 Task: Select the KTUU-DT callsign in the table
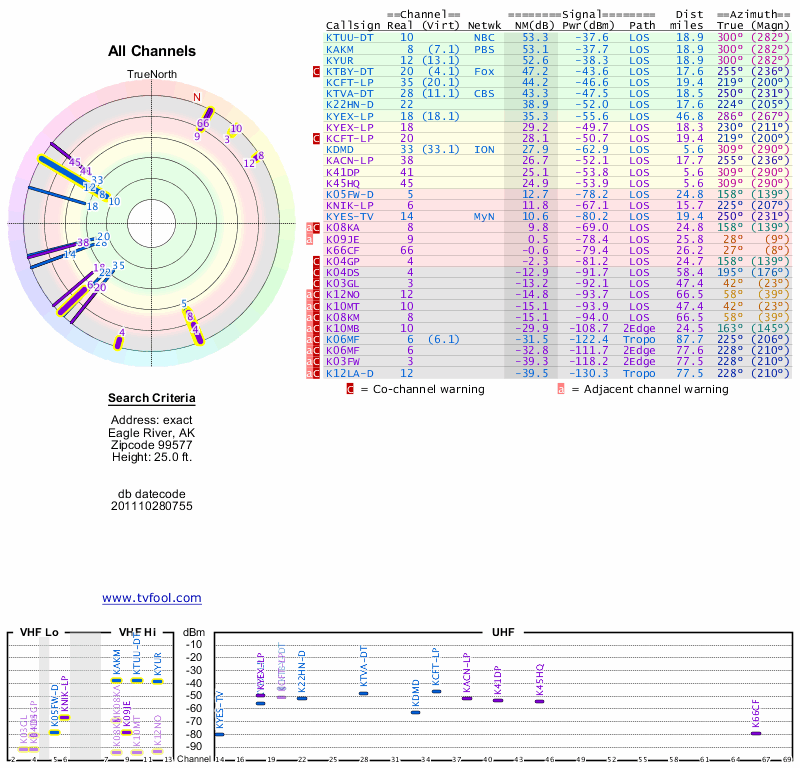click(350, 38)
